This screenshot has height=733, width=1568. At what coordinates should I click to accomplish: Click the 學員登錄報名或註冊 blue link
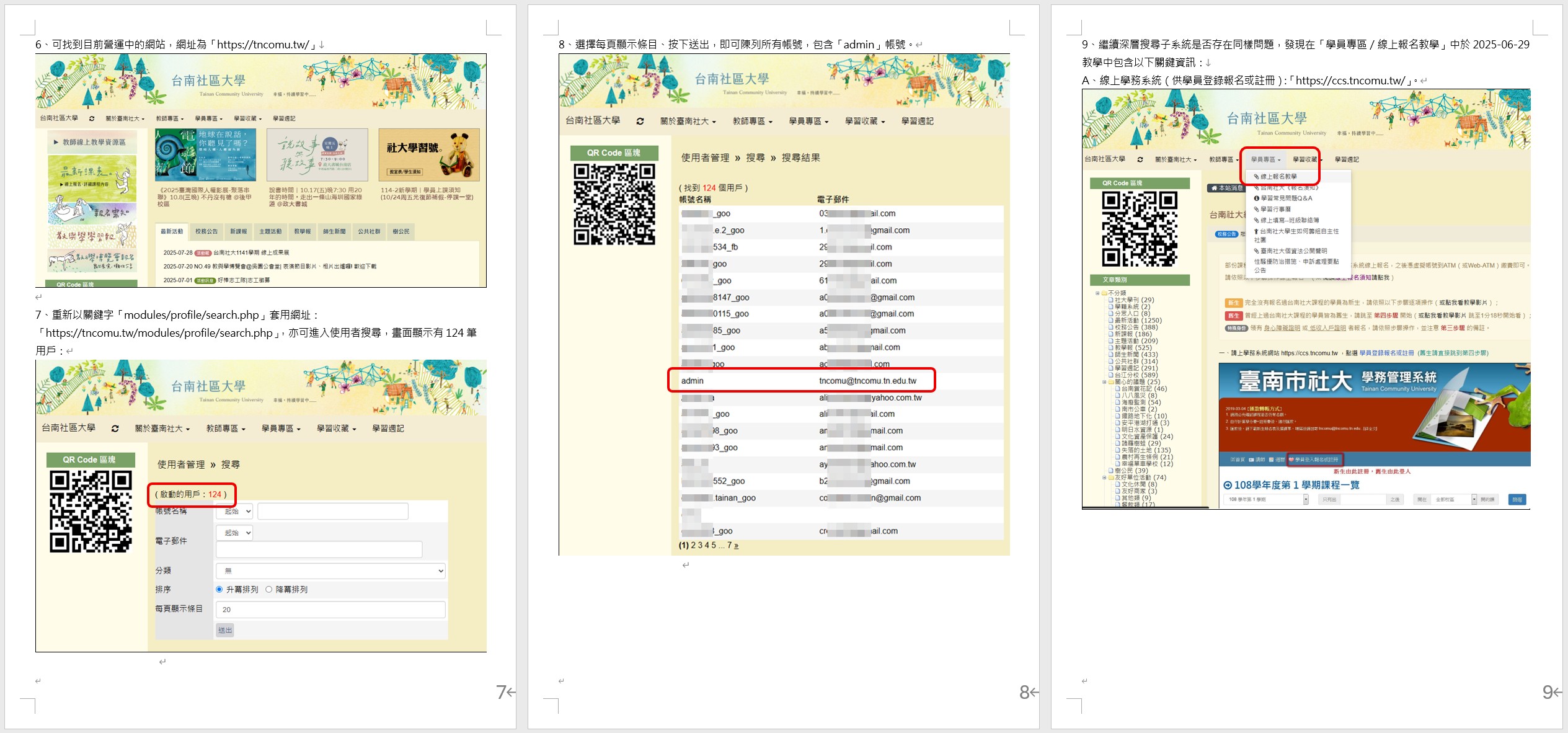[1387, 353]
